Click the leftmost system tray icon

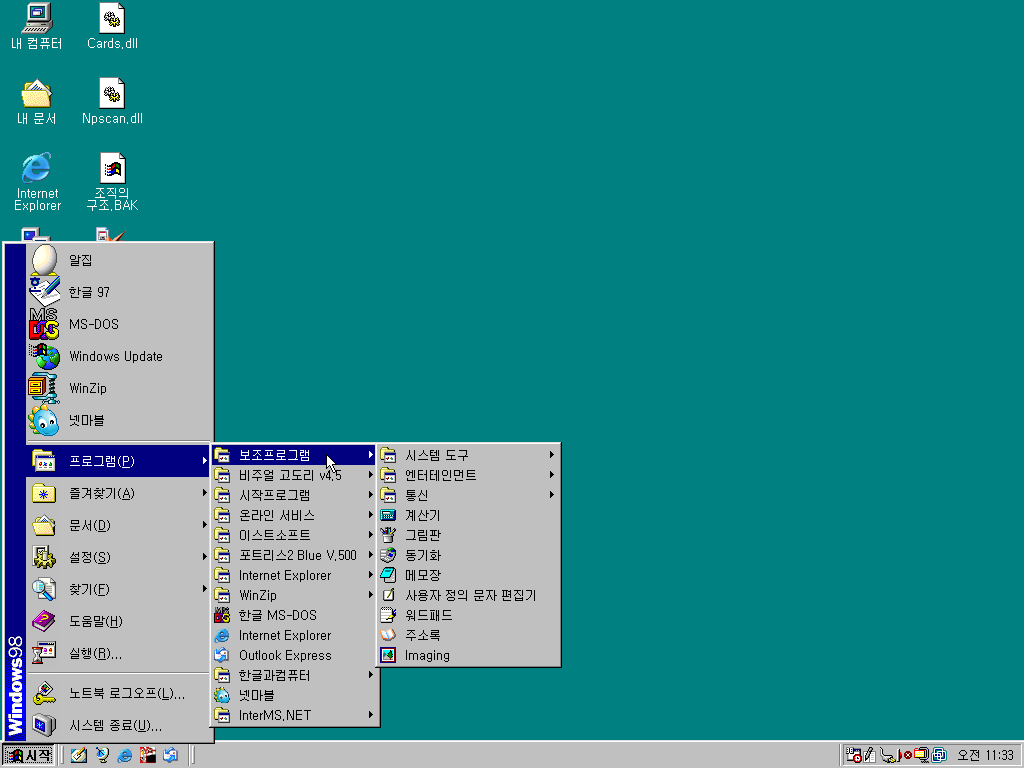(853, 756)
